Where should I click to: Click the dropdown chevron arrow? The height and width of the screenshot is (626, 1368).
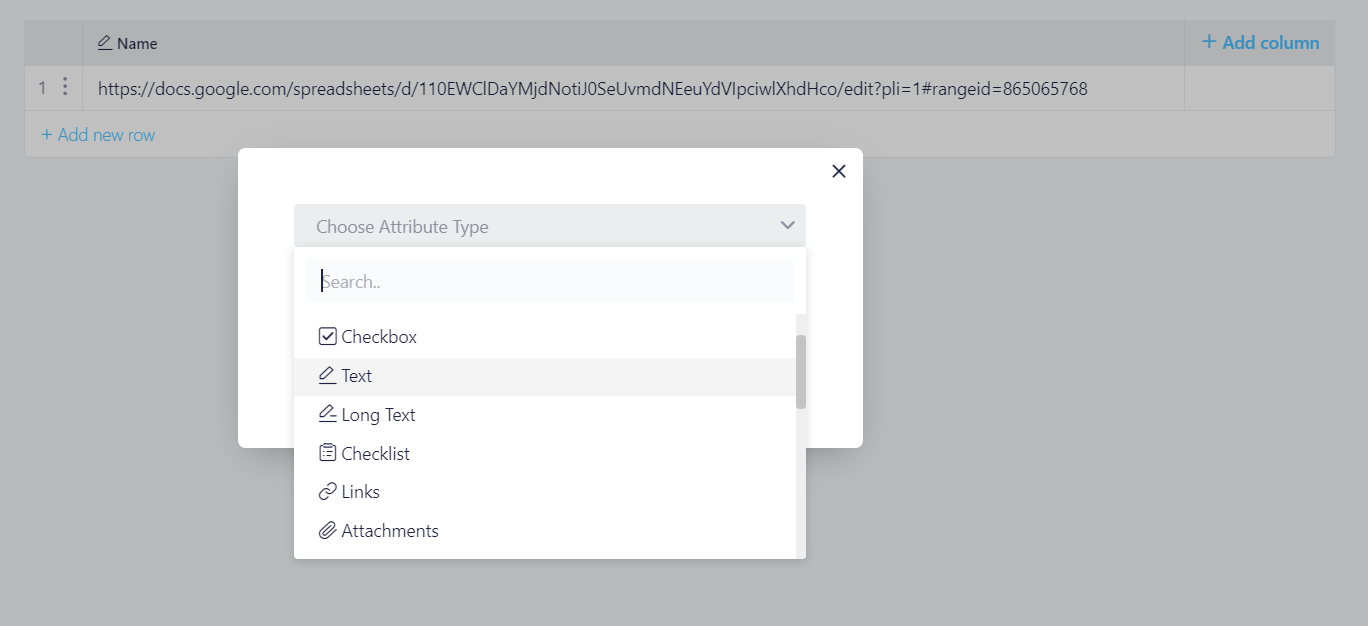[787, 226]
